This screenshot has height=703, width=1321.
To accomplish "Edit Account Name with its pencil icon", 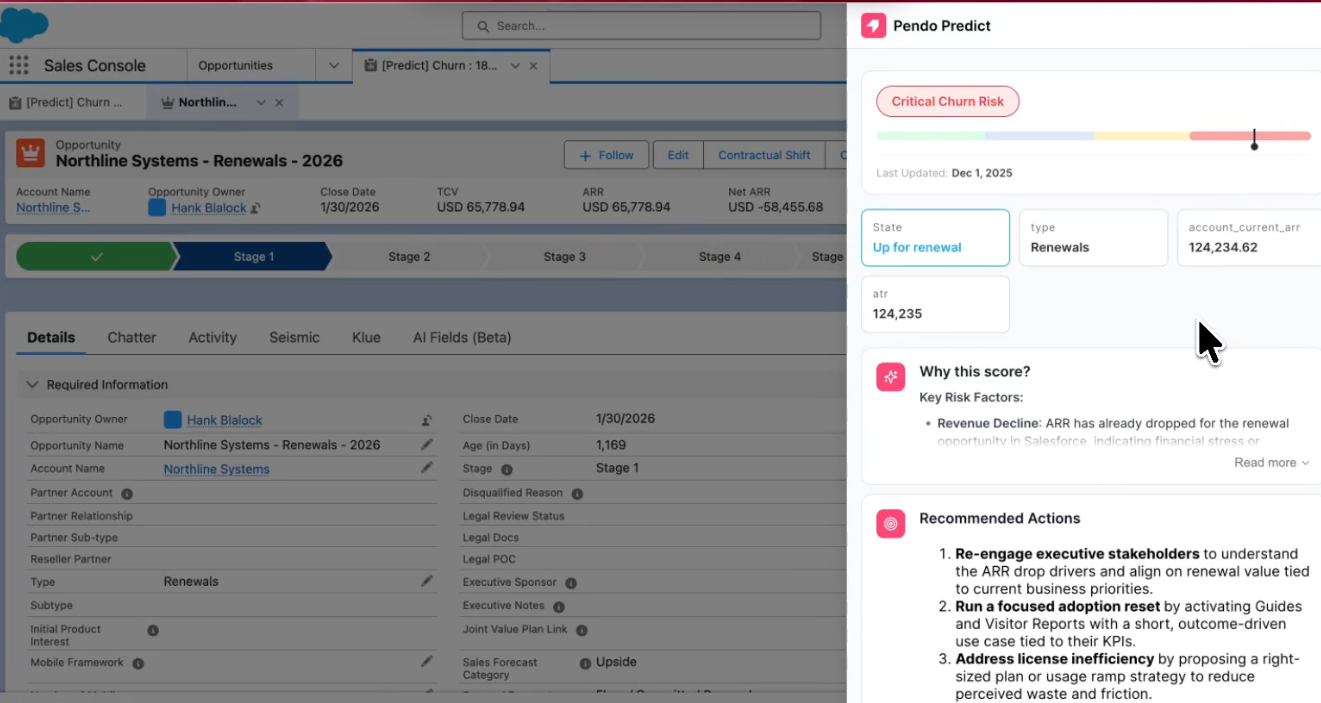I will (427, 467).
